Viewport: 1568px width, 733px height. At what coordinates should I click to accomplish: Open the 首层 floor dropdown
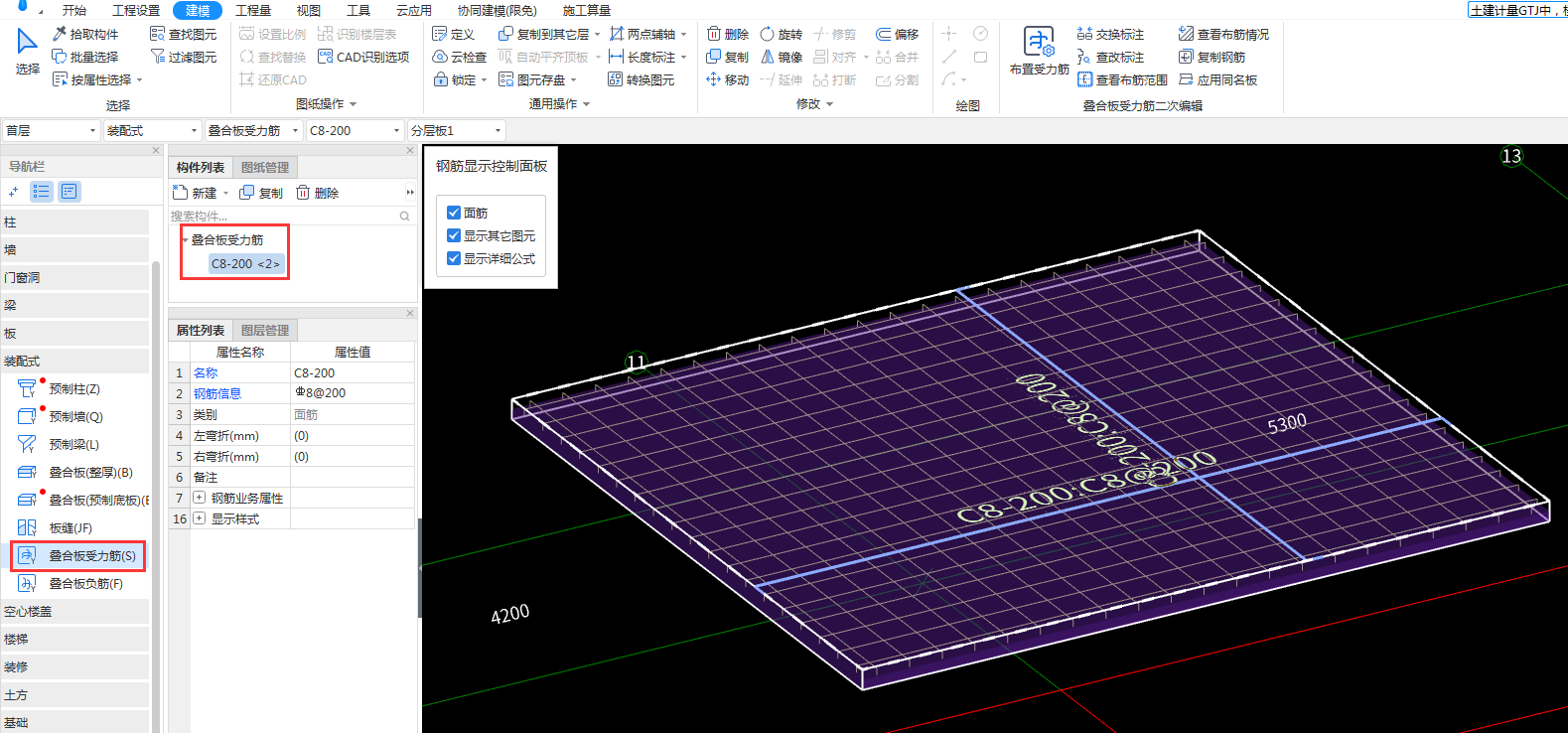click(x=51, y=130)
